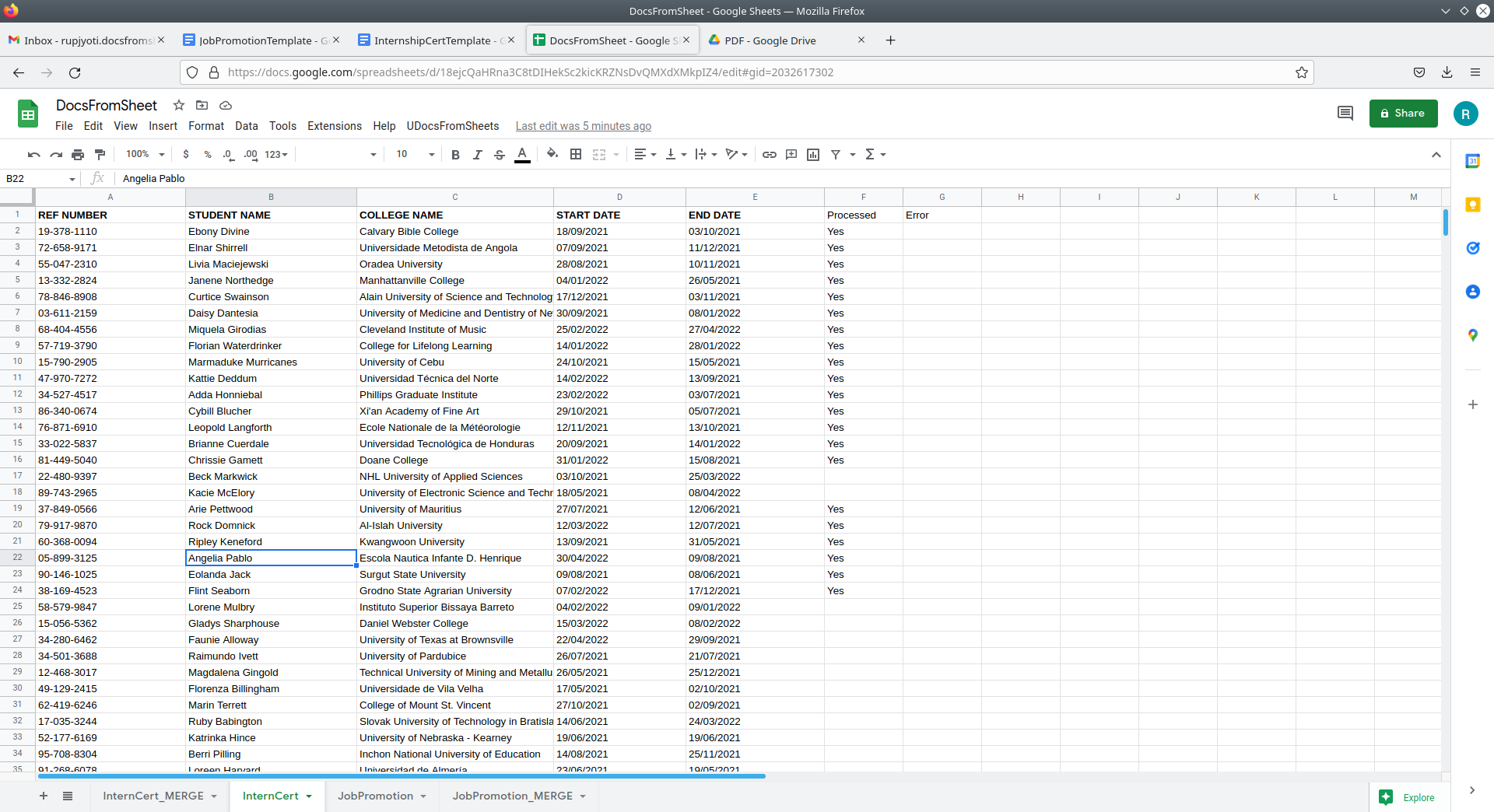Bookmark this page with the star
Image resolution: width=1494 pixels, height=812 pixels.
tap(1302, 72)
